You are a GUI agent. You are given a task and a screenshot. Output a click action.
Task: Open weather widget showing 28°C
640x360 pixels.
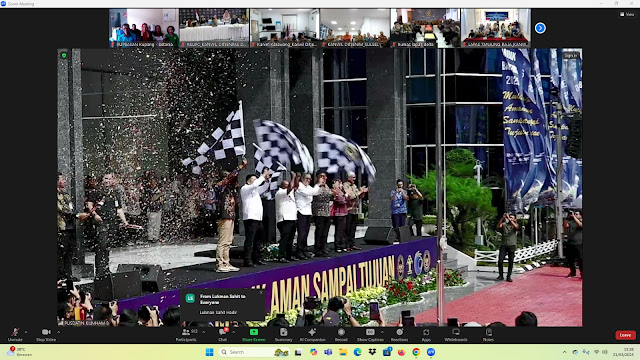pyautogui.click(x=20, y=352)
